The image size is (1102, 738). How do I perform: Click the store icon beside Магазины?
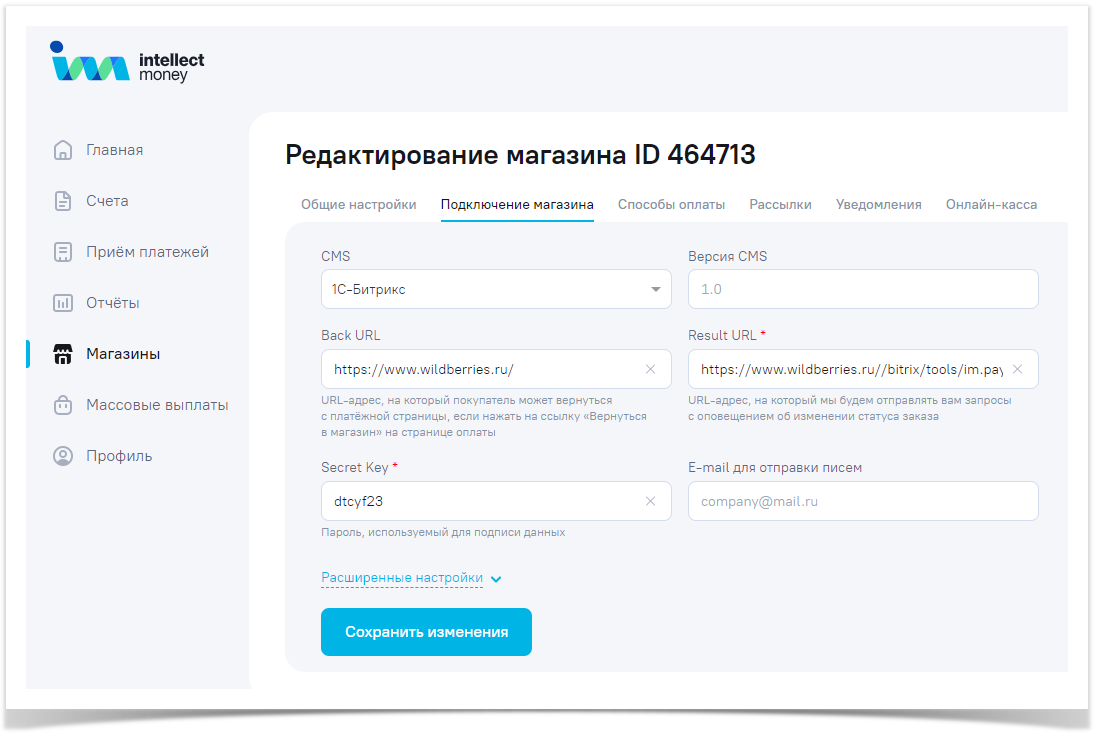pyautogui.click(x=63, y=354)
